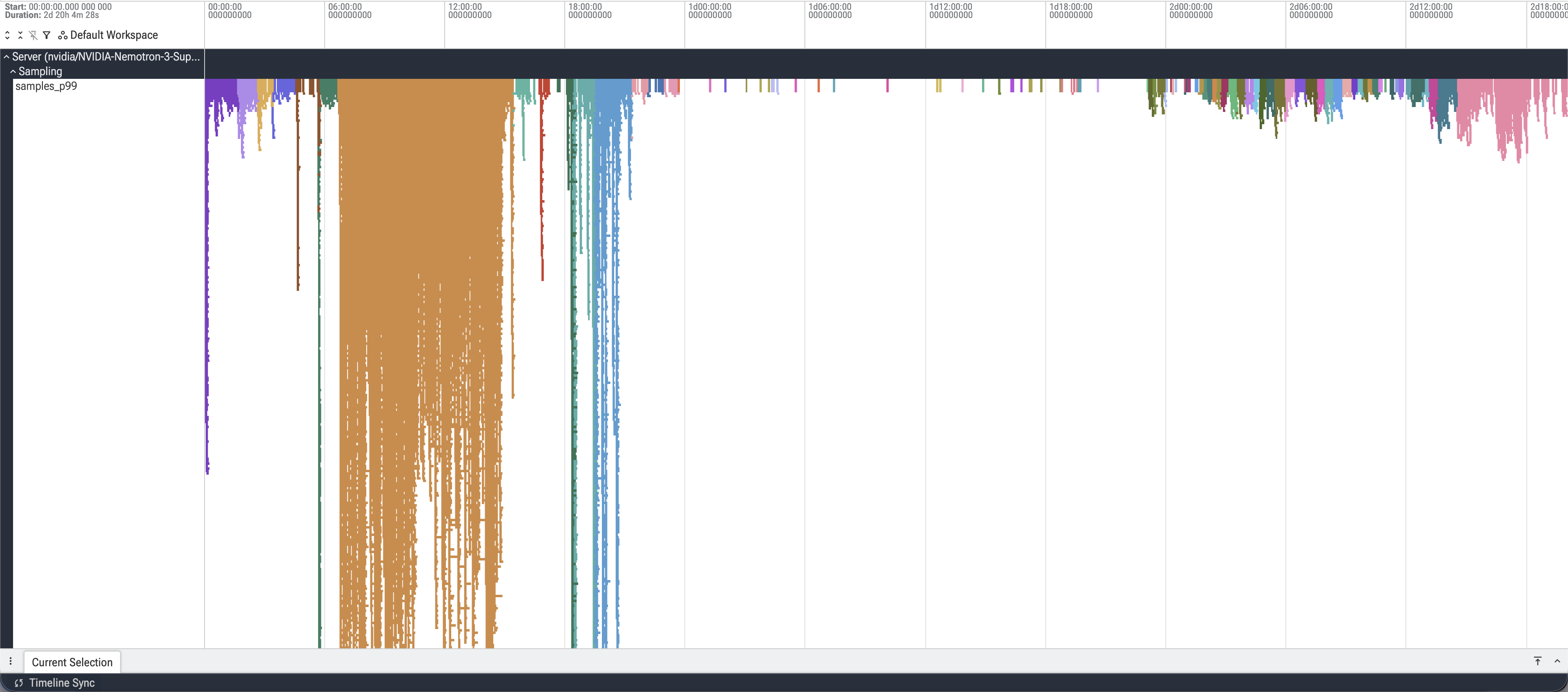Collapse the Sampling track group
The image size is (1568, 692).
[x=13, y=71]
